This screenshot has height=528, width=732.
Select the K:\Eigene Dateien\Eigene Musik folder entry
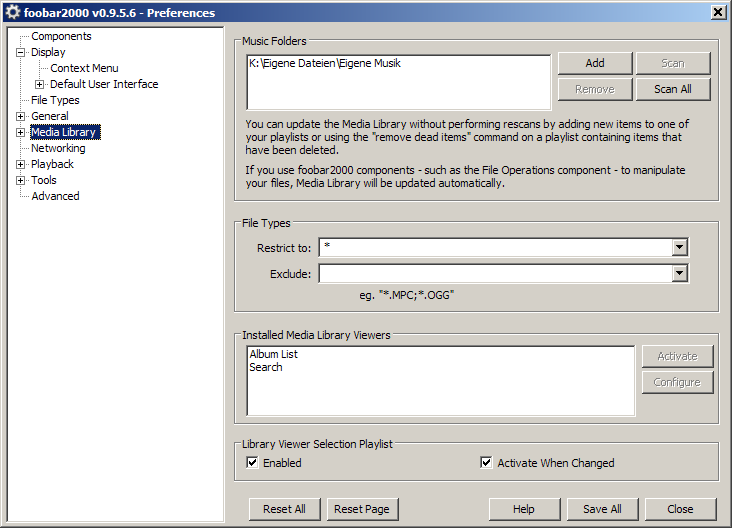tap(325, 63)
